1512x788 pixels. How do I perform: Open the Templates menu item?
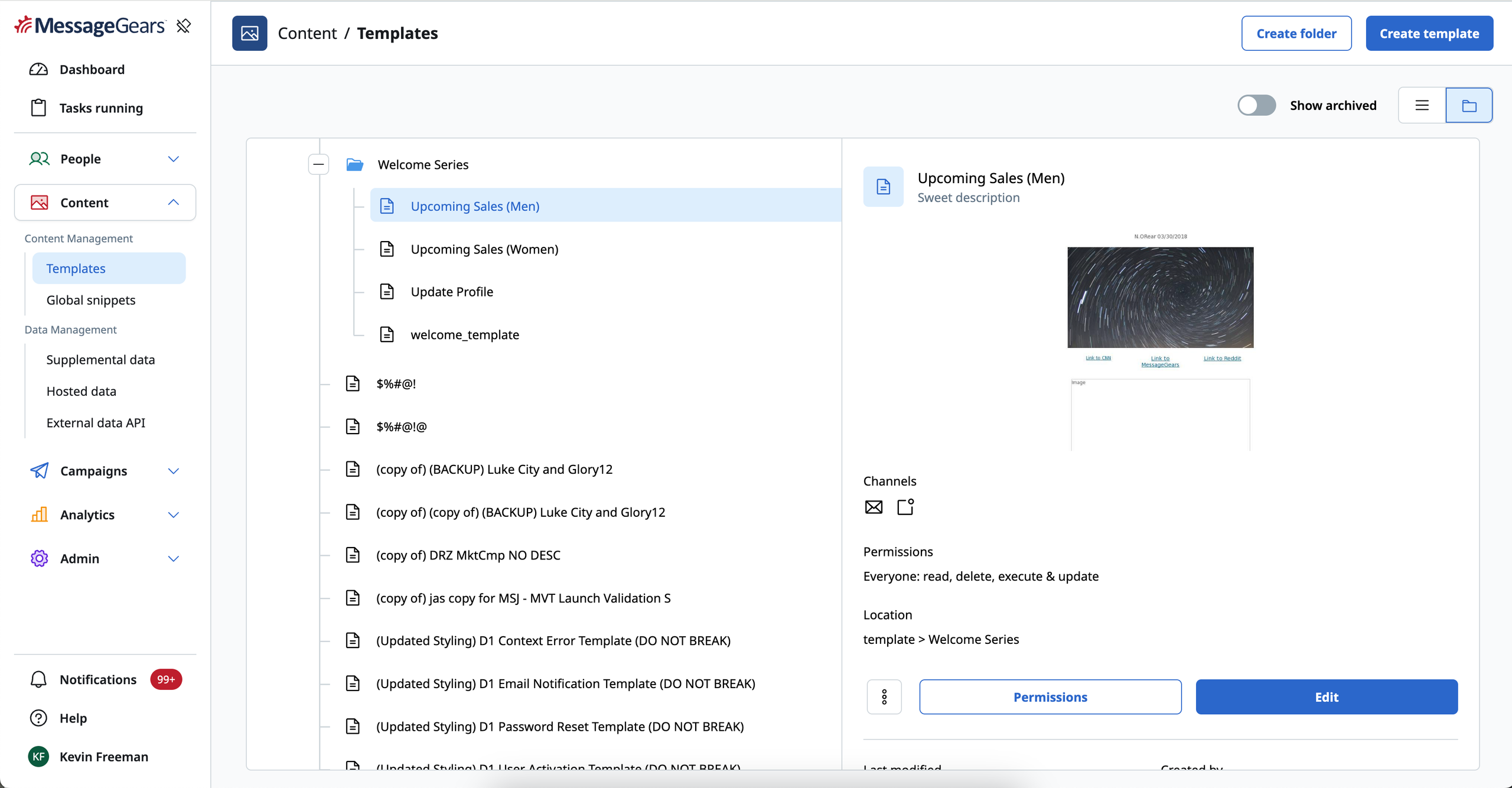(109, 268)
